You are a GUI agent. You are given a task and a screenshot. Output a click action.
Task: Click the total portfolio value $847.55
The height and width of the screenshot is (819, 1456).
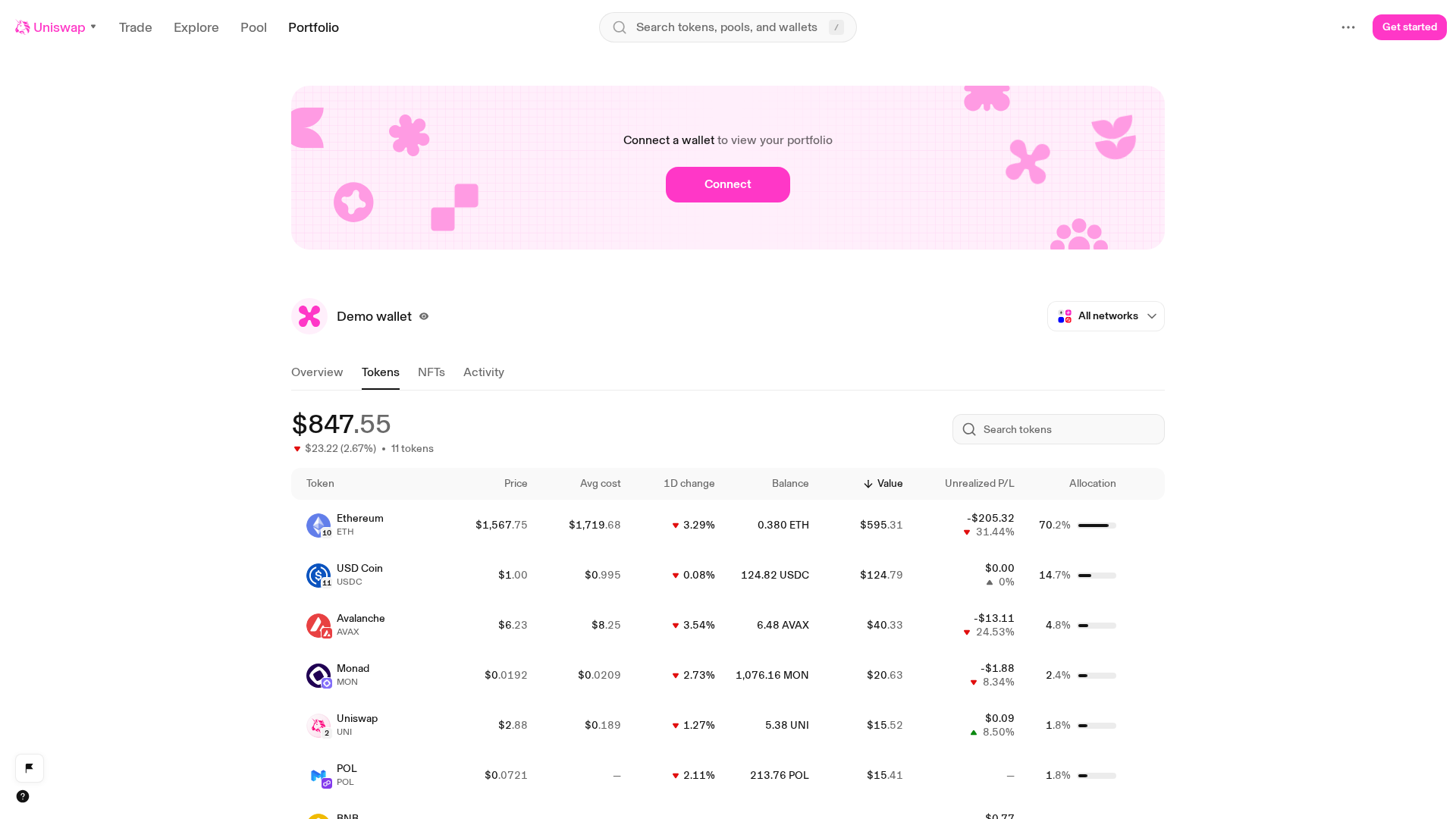tap(341, 424)
